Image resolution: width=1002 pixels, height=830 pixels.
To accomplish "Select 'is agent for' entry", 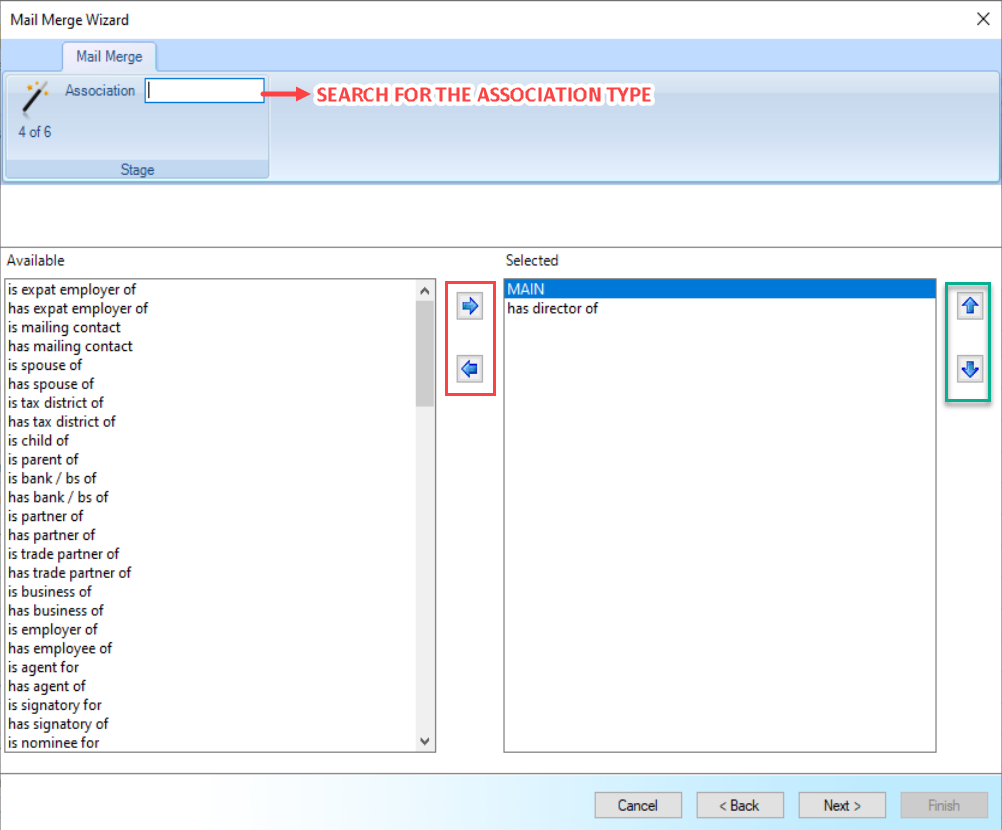I will [x=211, y=667].
